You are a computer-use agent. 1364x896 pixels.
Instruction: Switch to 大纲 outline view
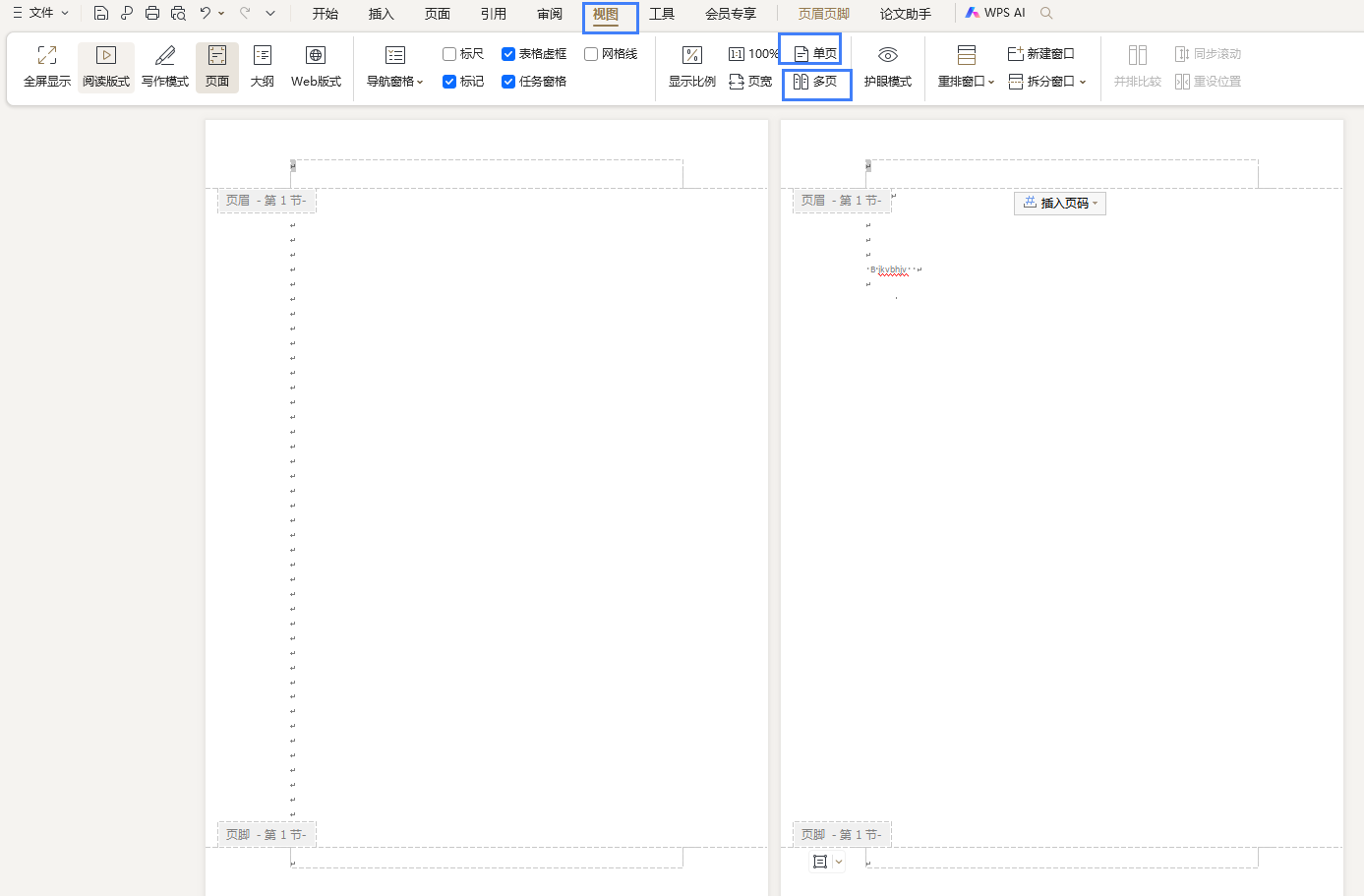(263, 67)
